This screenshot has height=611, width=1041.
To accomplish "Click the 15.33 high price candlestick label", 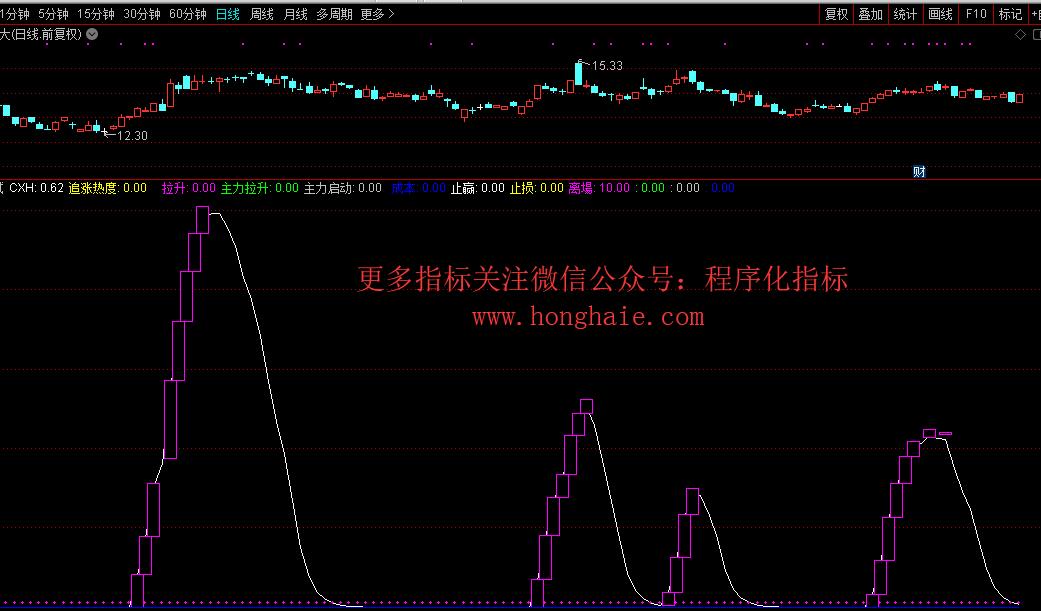I will pyautogui.click(x=606, y=66).
